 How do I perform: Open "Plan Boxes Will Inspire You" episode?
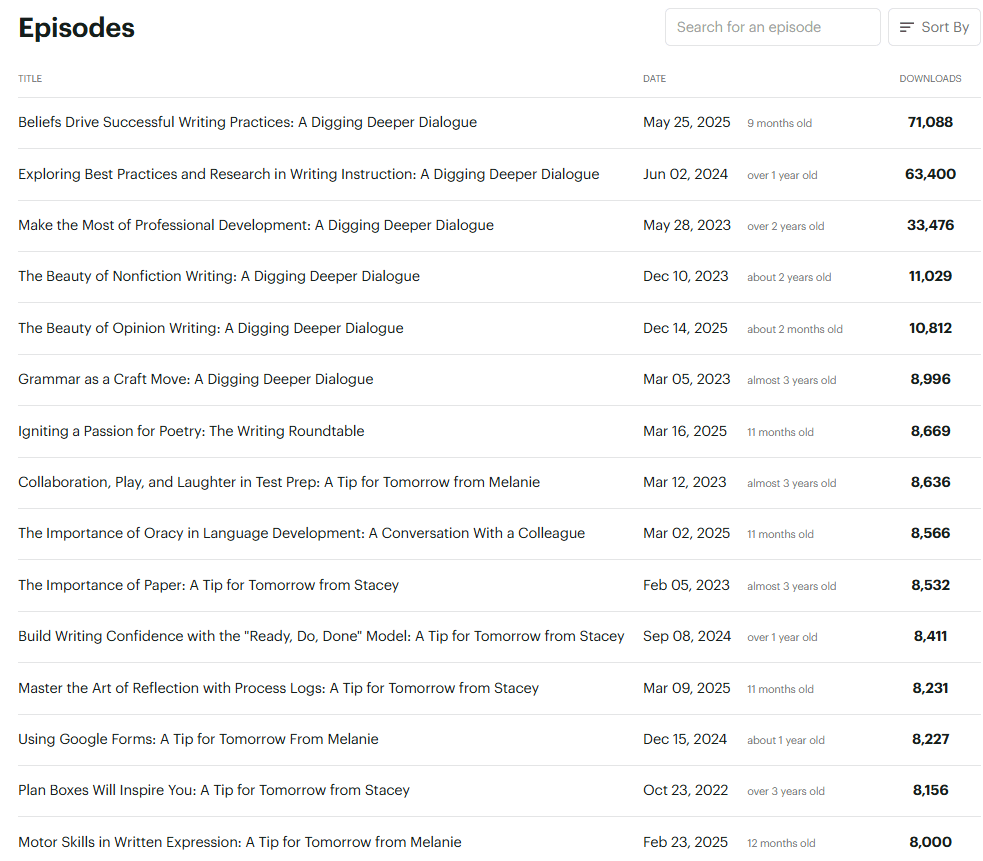213,790
